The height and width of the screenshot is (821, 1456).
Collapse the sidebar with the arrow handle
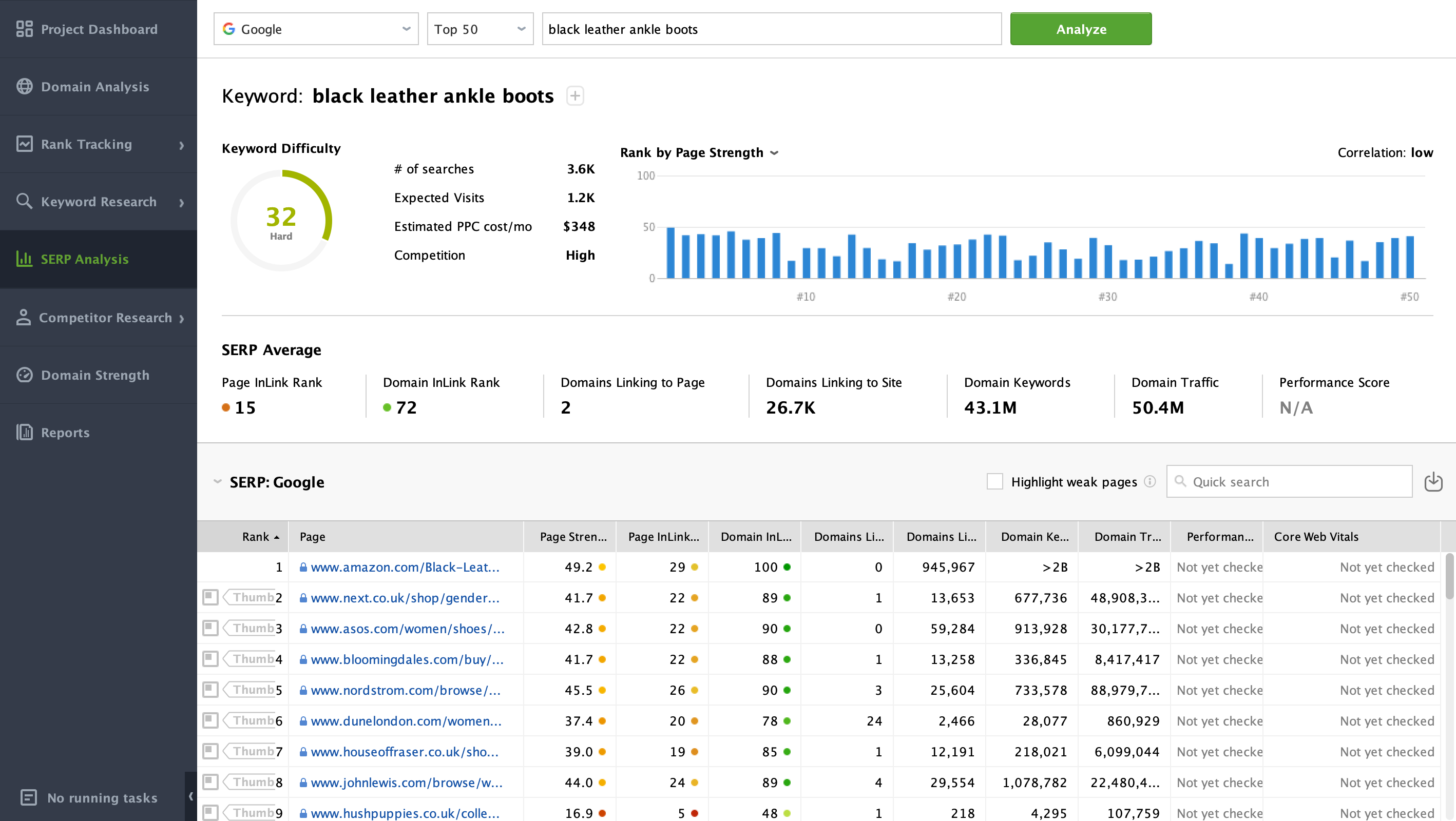point(190,796)
